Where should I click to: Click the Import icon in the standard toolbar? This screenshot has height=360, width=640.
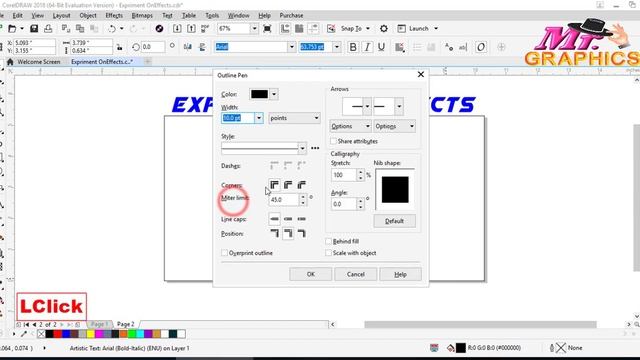(177, 29)
